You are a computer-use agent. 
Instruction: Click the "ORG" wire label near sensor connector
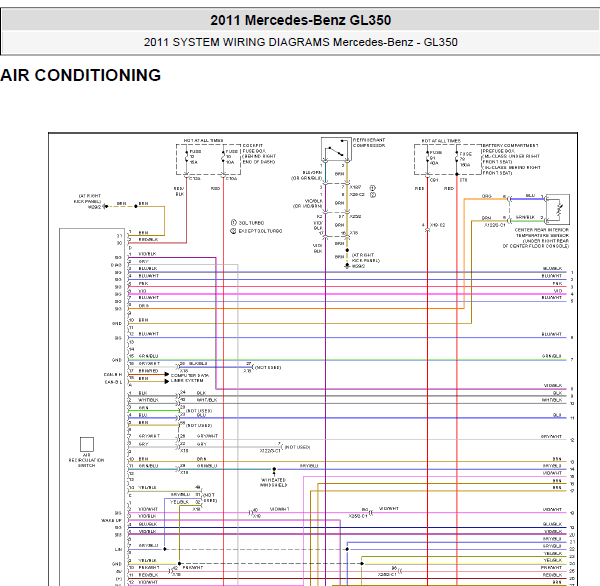[x=486, y=196]
